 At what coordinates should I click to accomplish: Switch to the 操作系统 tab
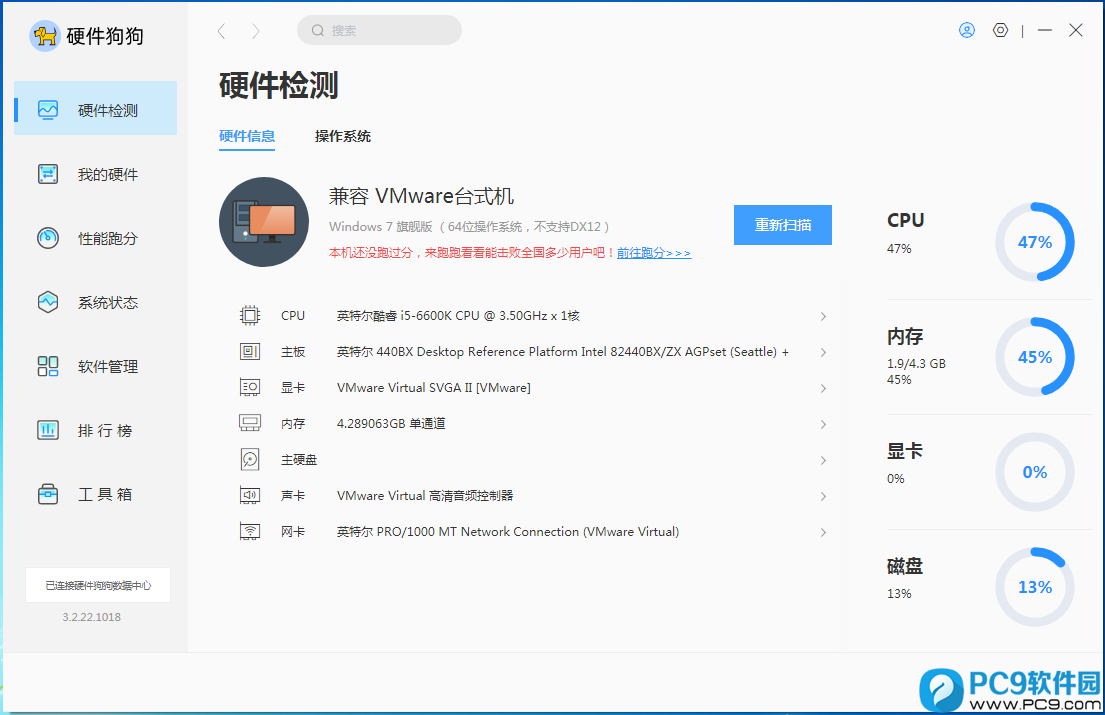342,136
